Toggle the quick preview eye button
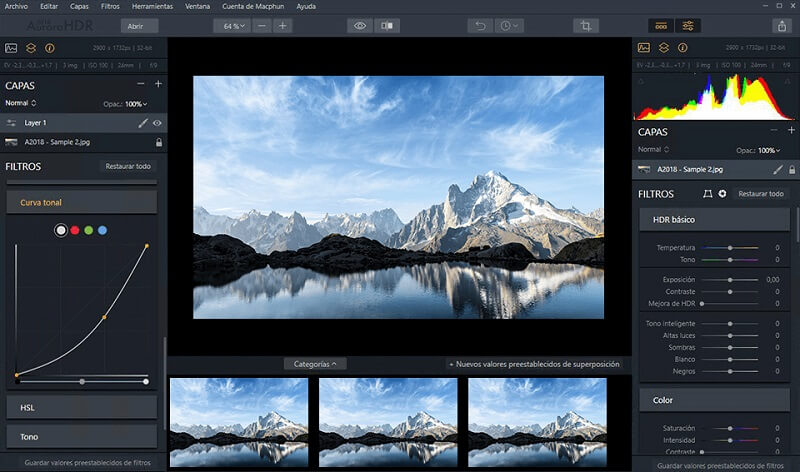This screenshot has width=800, height=472. [361, 25]
